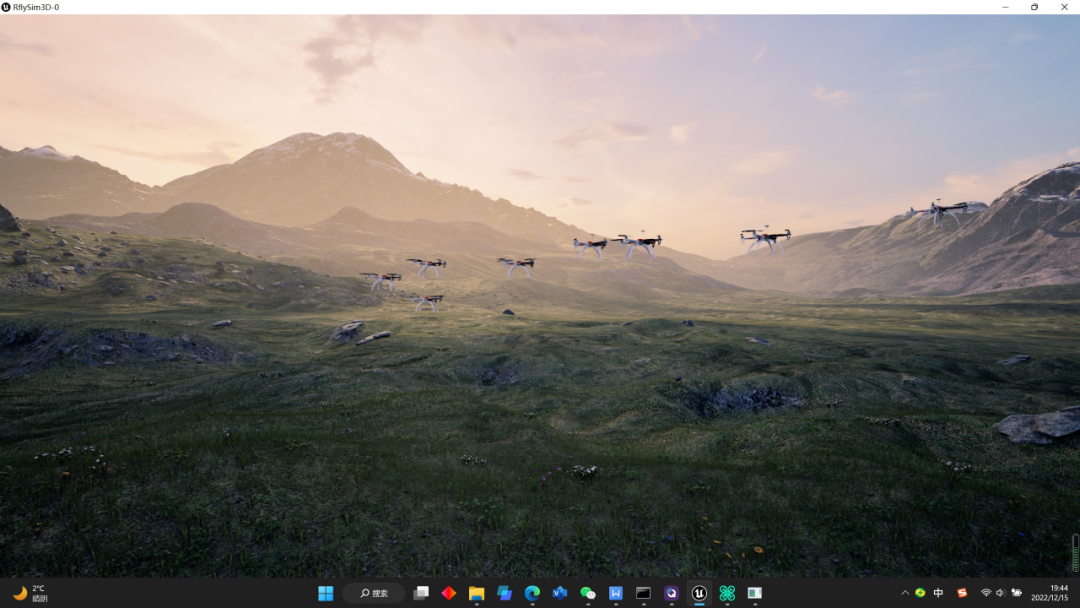
Task: Launch Microsoft Edge from the taskbar
Action: [x=532, y=593]
